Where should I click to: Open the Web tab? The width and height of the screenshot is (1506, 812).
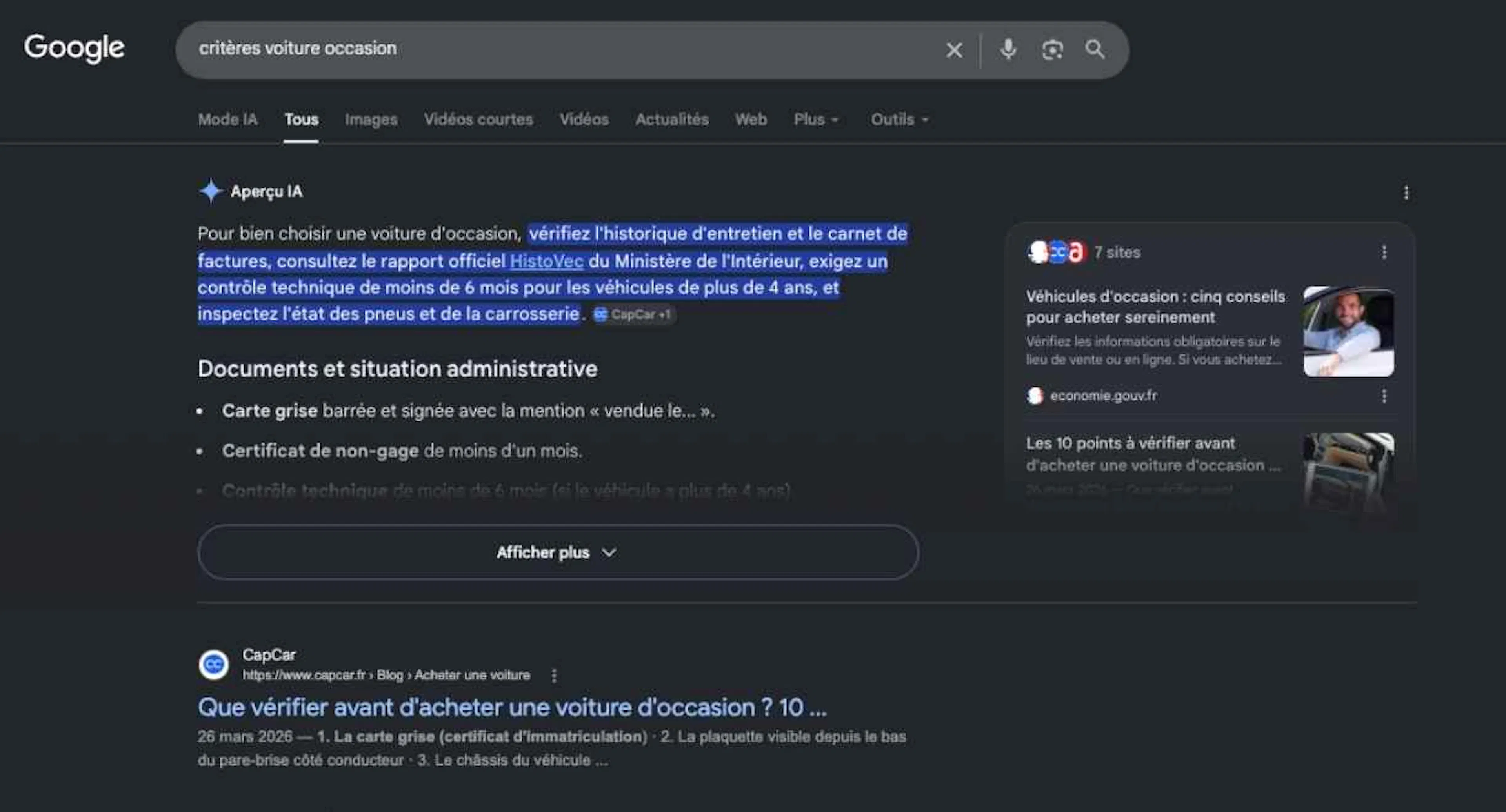pyautogui.click(x=751, y=119)
